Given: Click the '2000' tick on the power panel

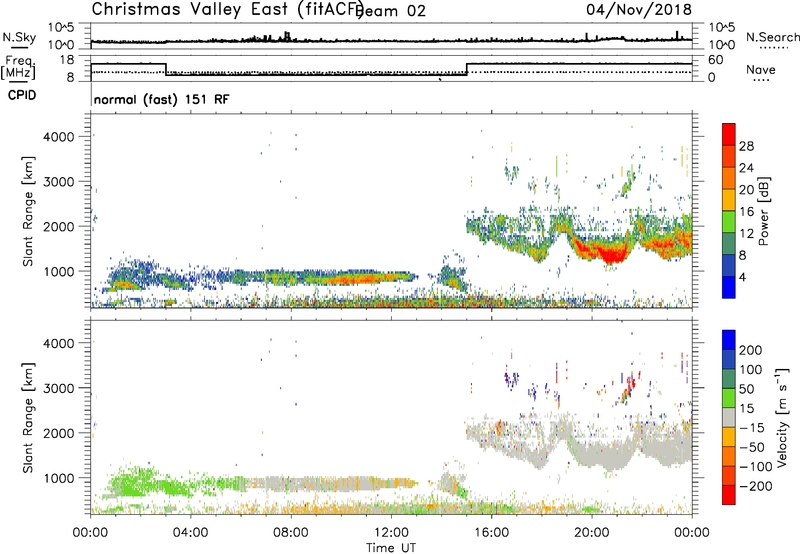Looking at the screenshot, I should click(58, 226).
